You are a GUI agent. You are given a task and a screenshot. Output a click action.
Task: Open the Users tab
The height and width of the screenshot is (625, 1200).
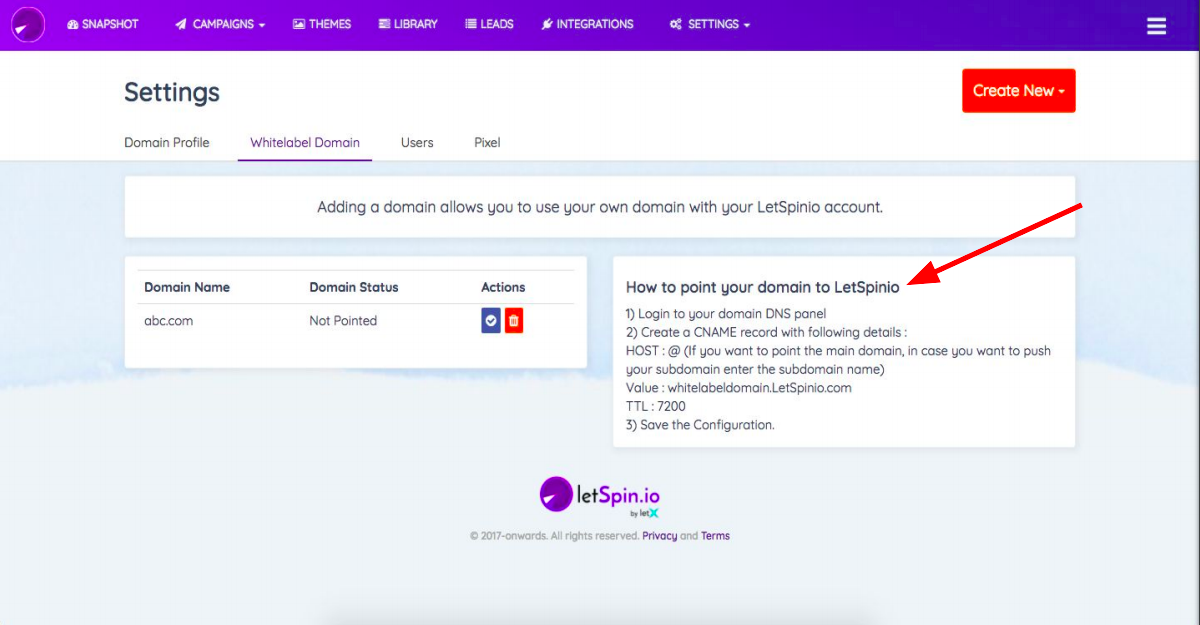coord(417,142)
